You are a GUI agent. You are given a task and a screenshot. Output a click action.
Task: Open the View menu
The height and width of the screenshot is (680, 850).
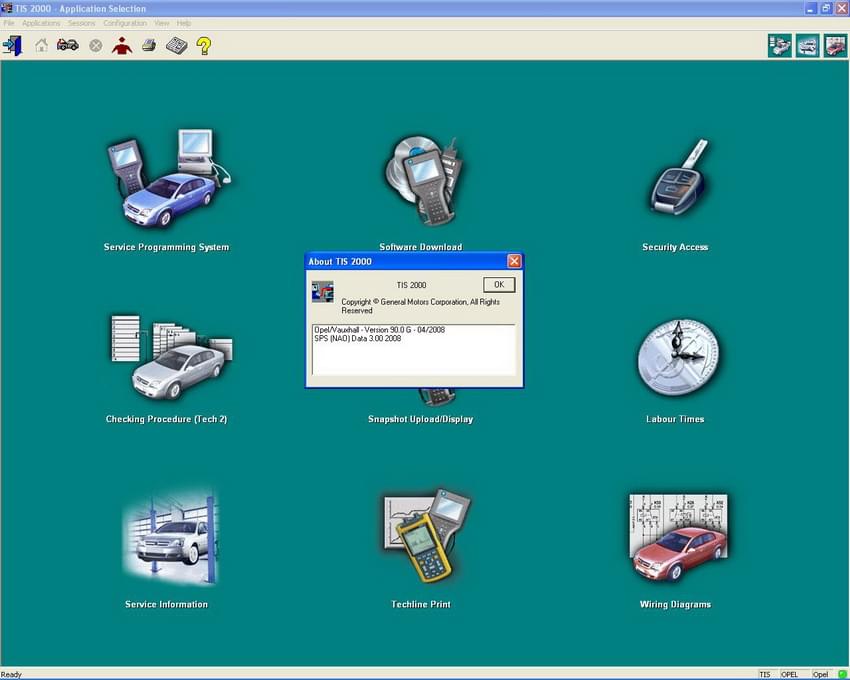coord(162,23)
